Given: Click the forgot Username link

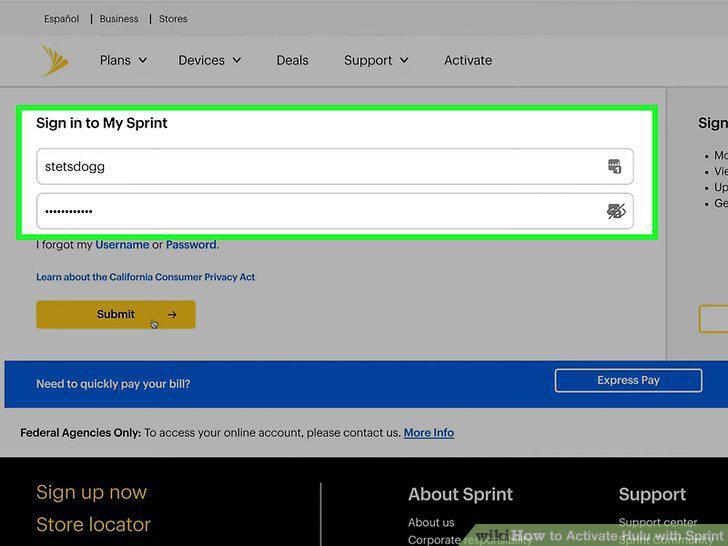Looking at the screenshot, I should [x=122, y=245].
